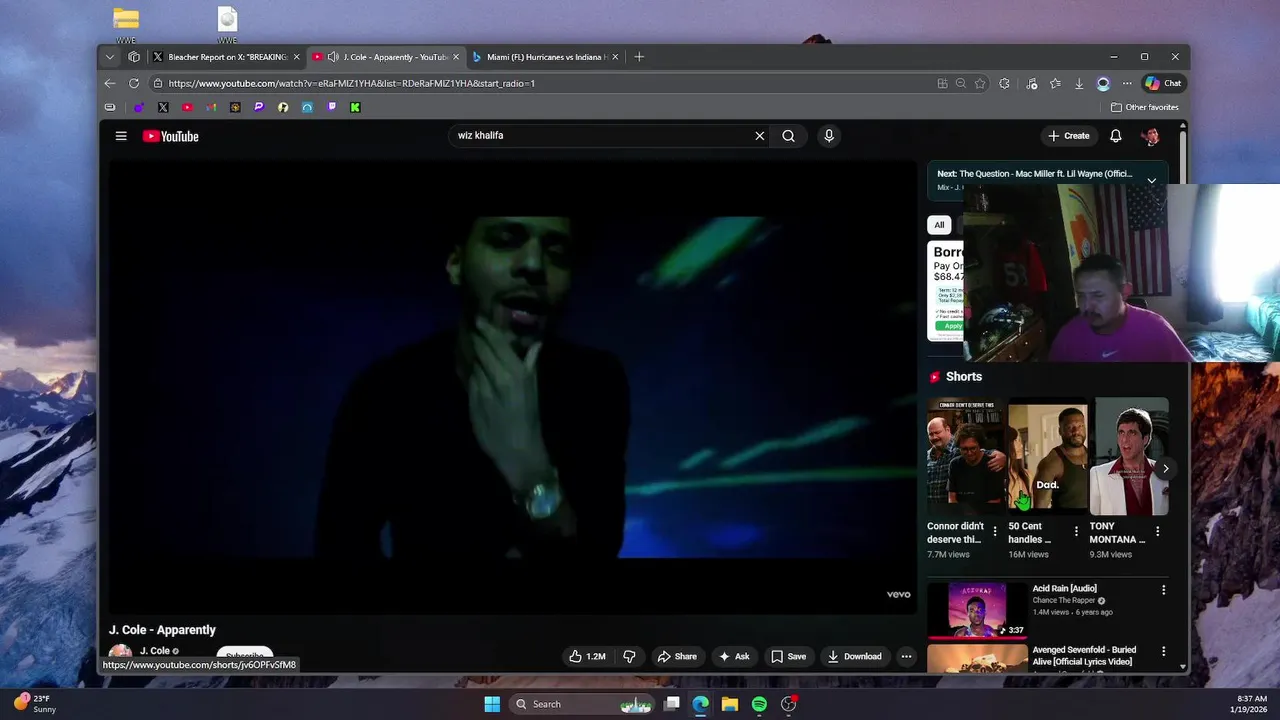1280x720 pixels.
Task: Open the Other favorites folder
Action: [1145, 107]
